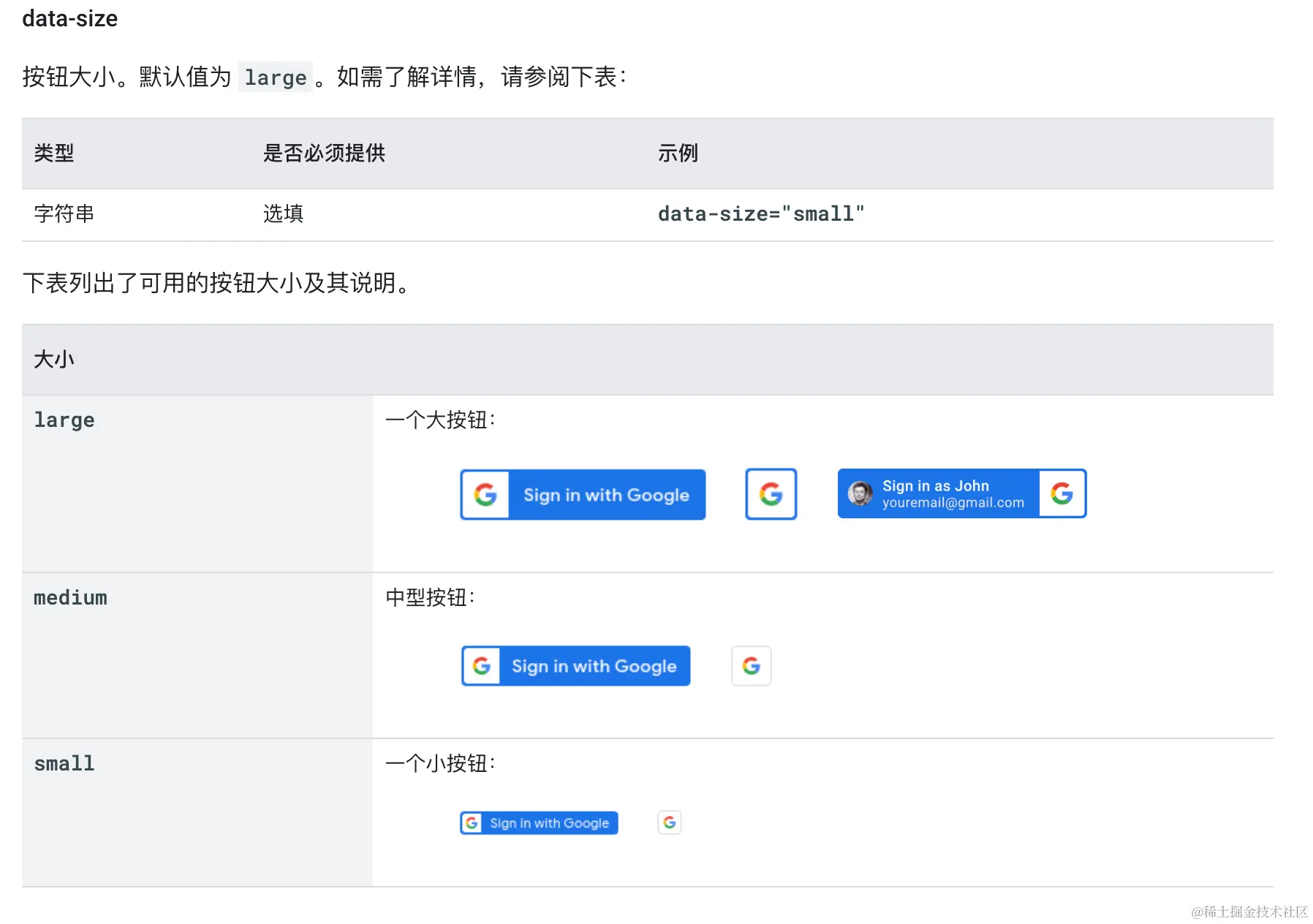The image size is (1313, 924).
Task: Click 'youremail@gmail.com' in the personalized button
Action: click(953, 503)
